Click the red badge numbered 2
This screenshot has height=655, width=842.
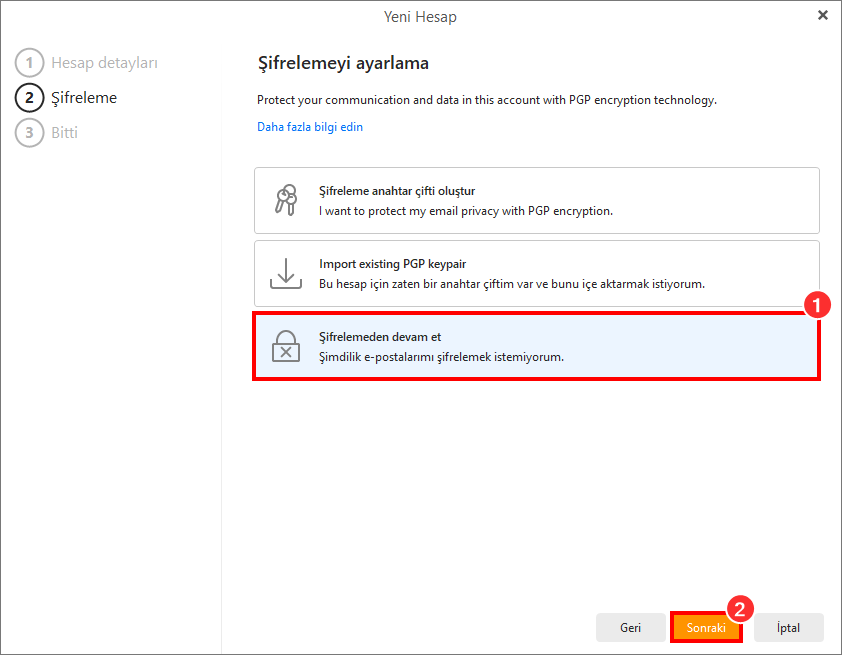pos(739,609)
